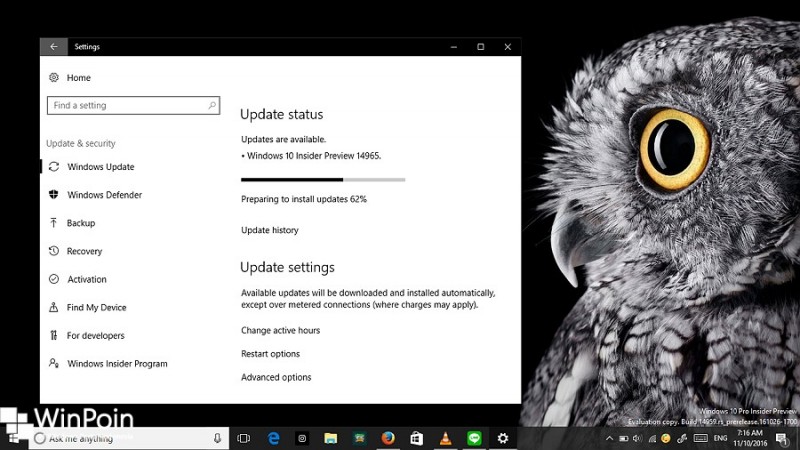The height and width of the screenshot is (450, 800).
Task: Open the network tray icon
Action: point(652,438)
